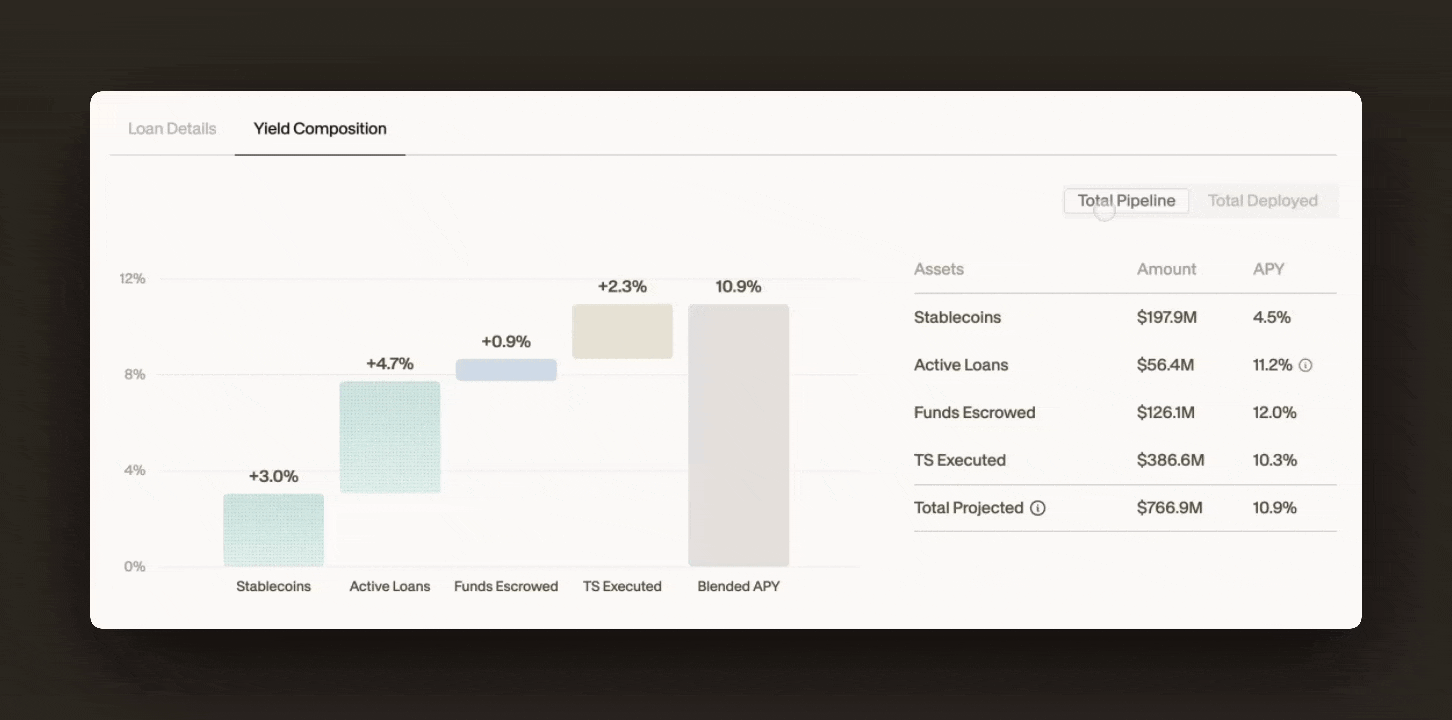Click the 8% y-axis tick label

[135, 375]
